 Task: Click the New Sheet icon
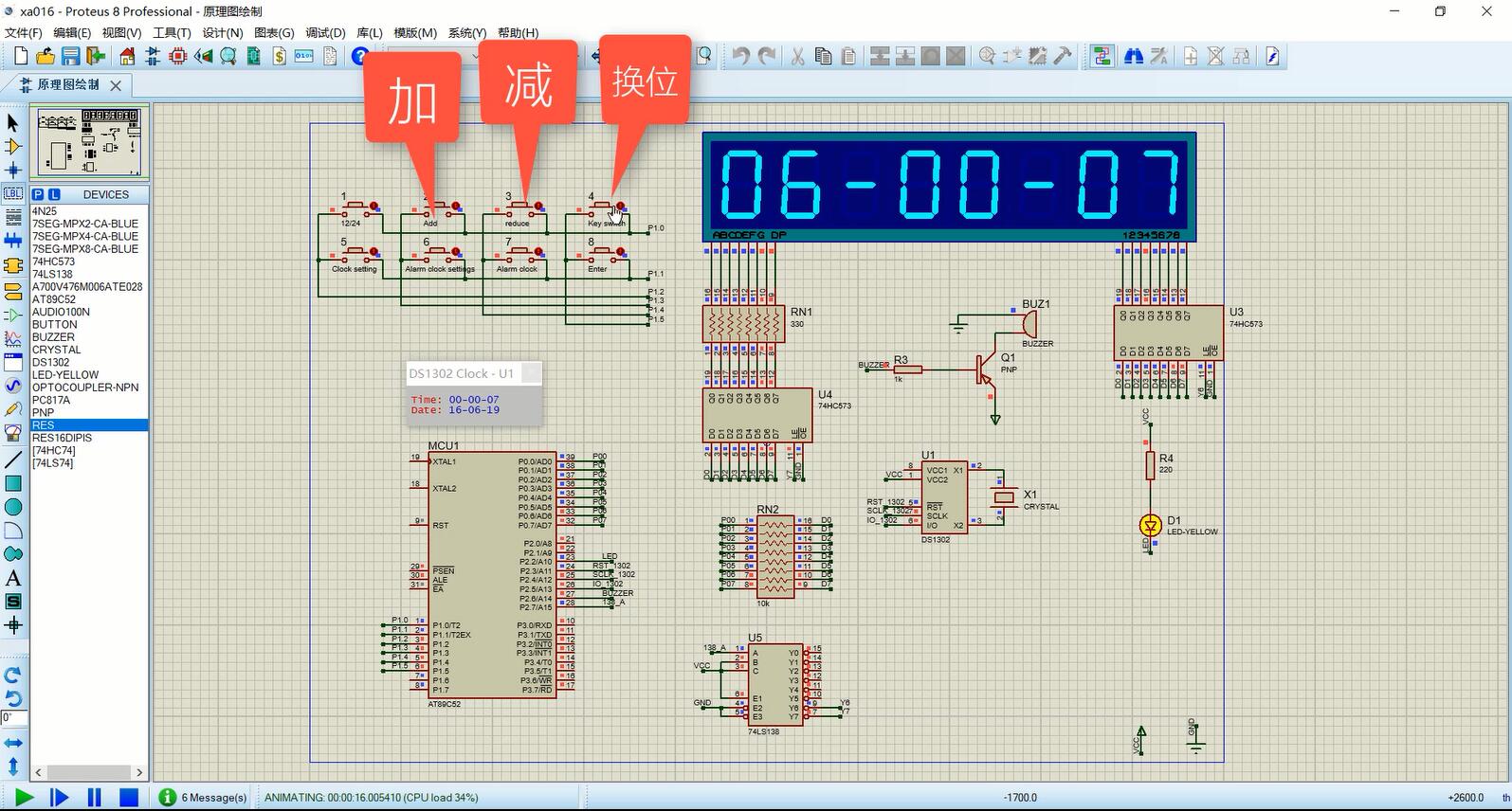[1191, 57]
